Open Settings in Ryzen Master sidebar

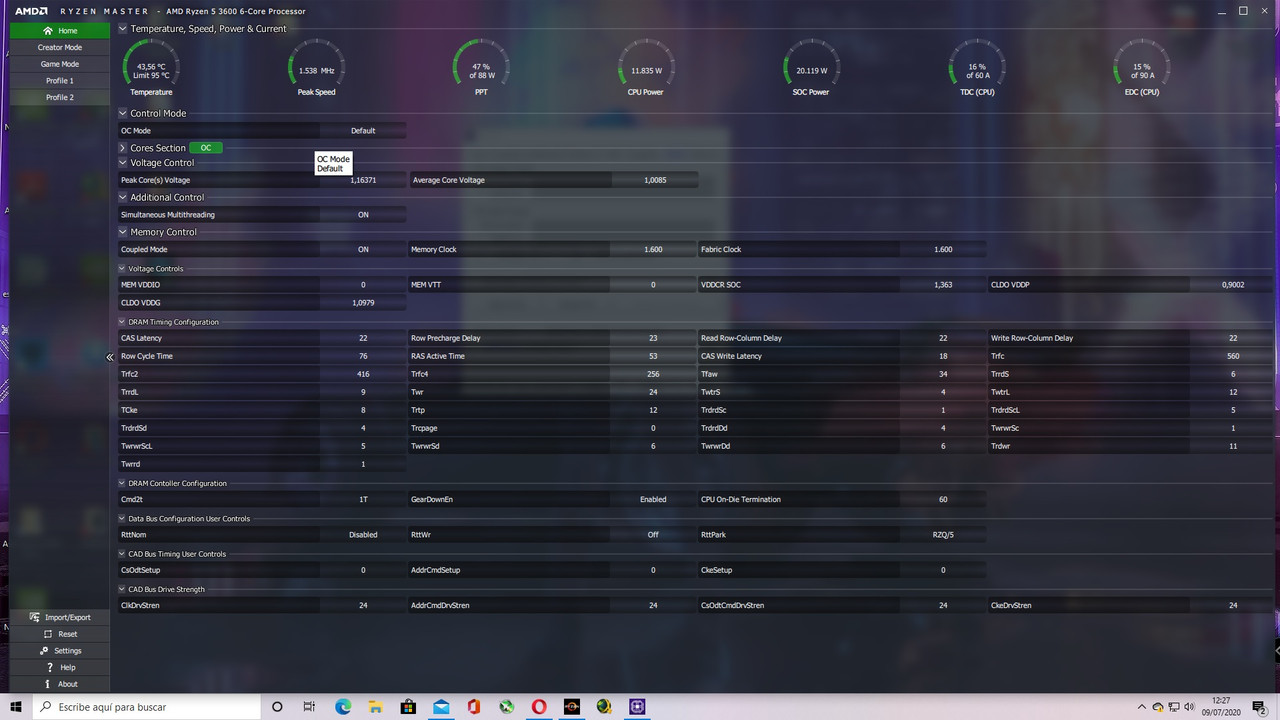coord(60,651)
